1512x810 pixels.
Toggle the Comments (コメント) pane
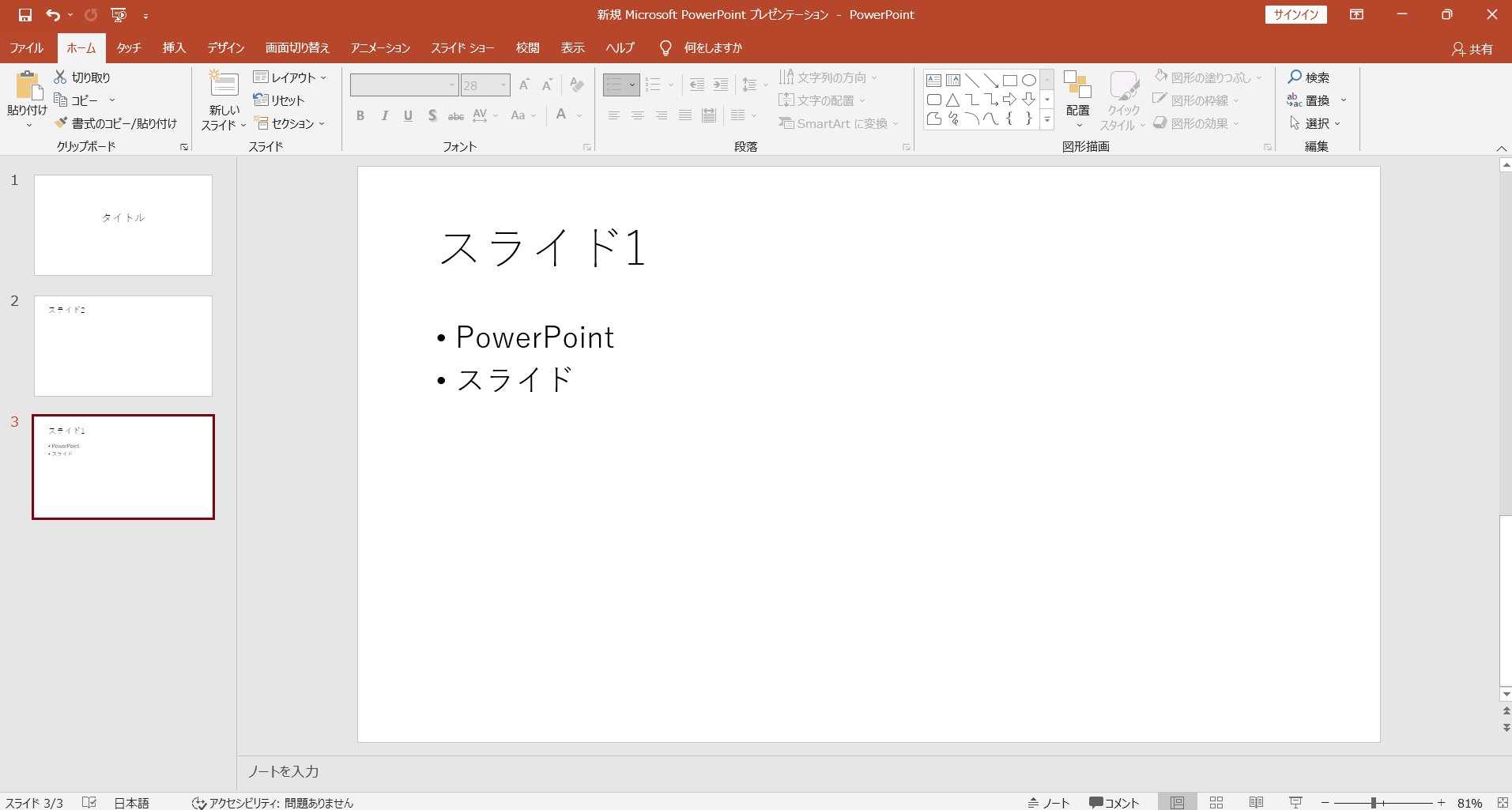(1114, 802)
